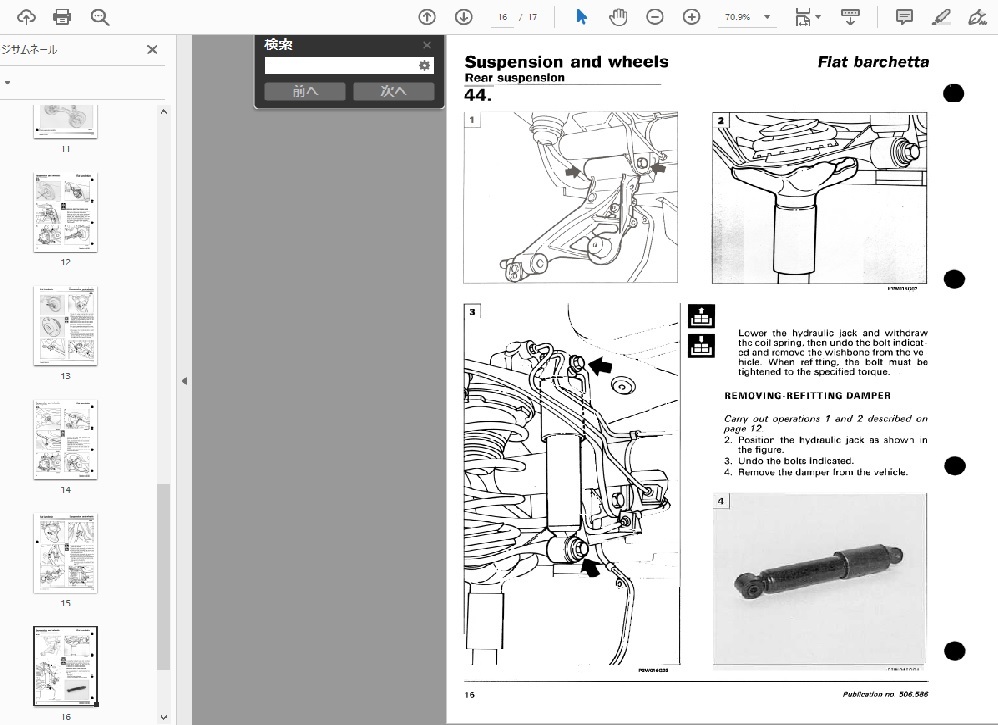The width and height of the screenshot is (998, 725).
Task: Go to previous page with the up arrow
Action: tap(427, 17)
